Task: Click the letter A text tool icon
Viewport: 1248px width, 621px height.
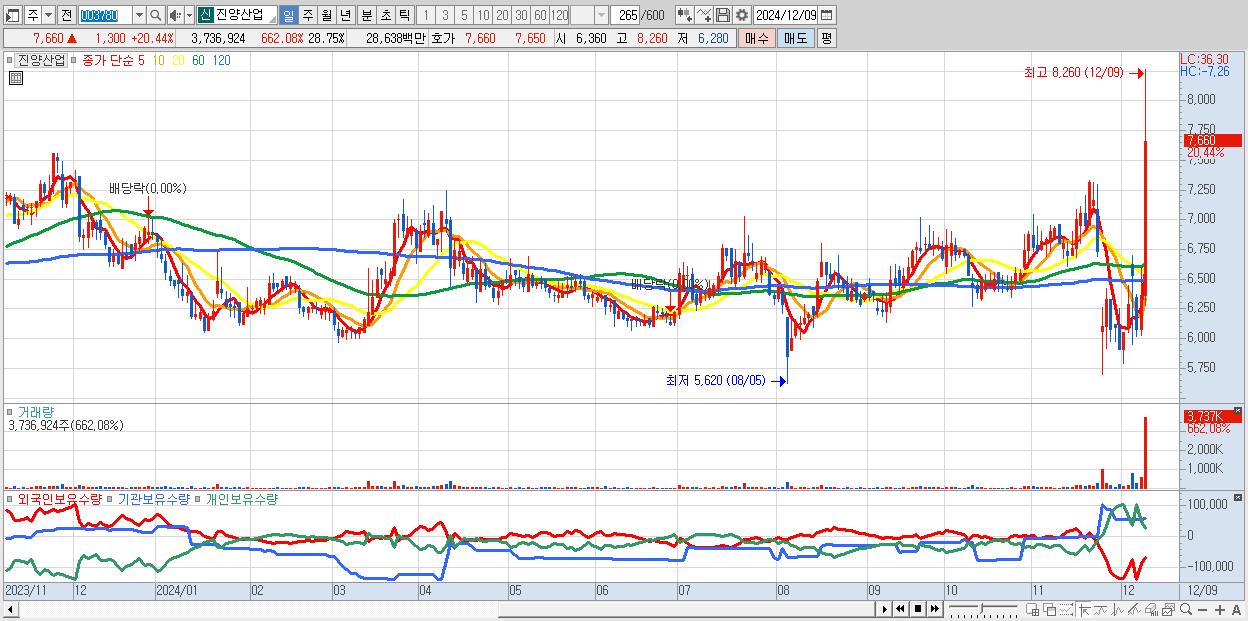Action: click(1236, 610)
